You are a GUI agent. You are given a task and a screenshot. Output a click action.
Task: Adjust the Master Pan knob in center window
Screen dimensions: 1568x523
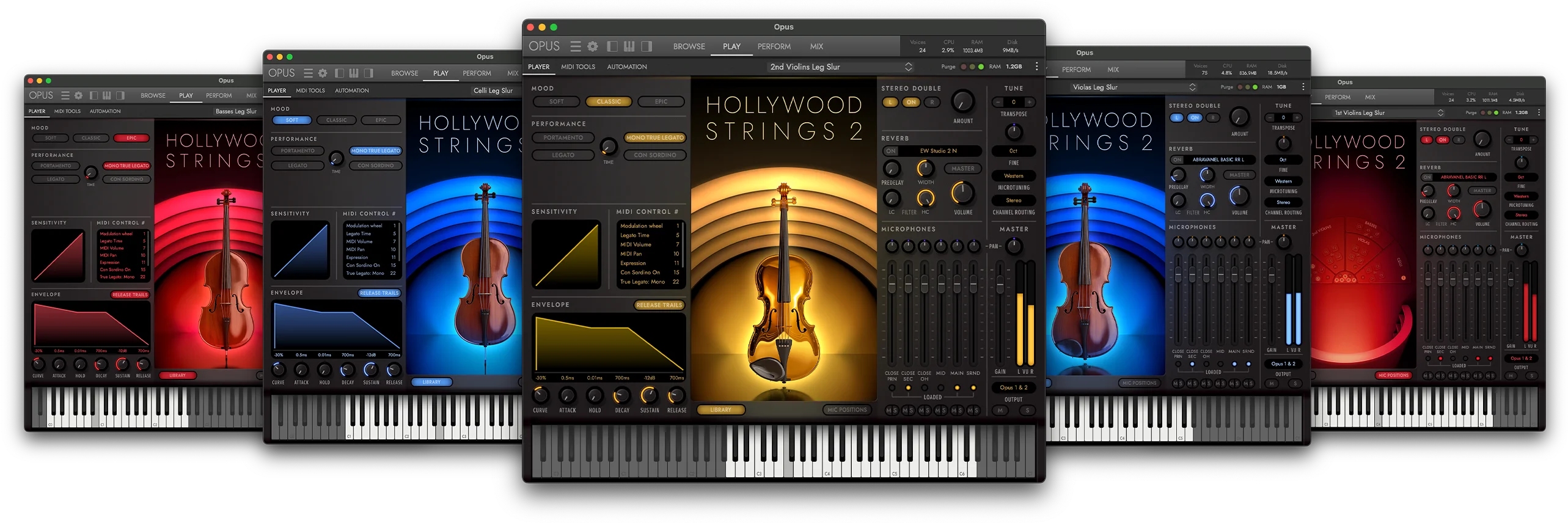pyautogui.click(x=1014, y=246)
